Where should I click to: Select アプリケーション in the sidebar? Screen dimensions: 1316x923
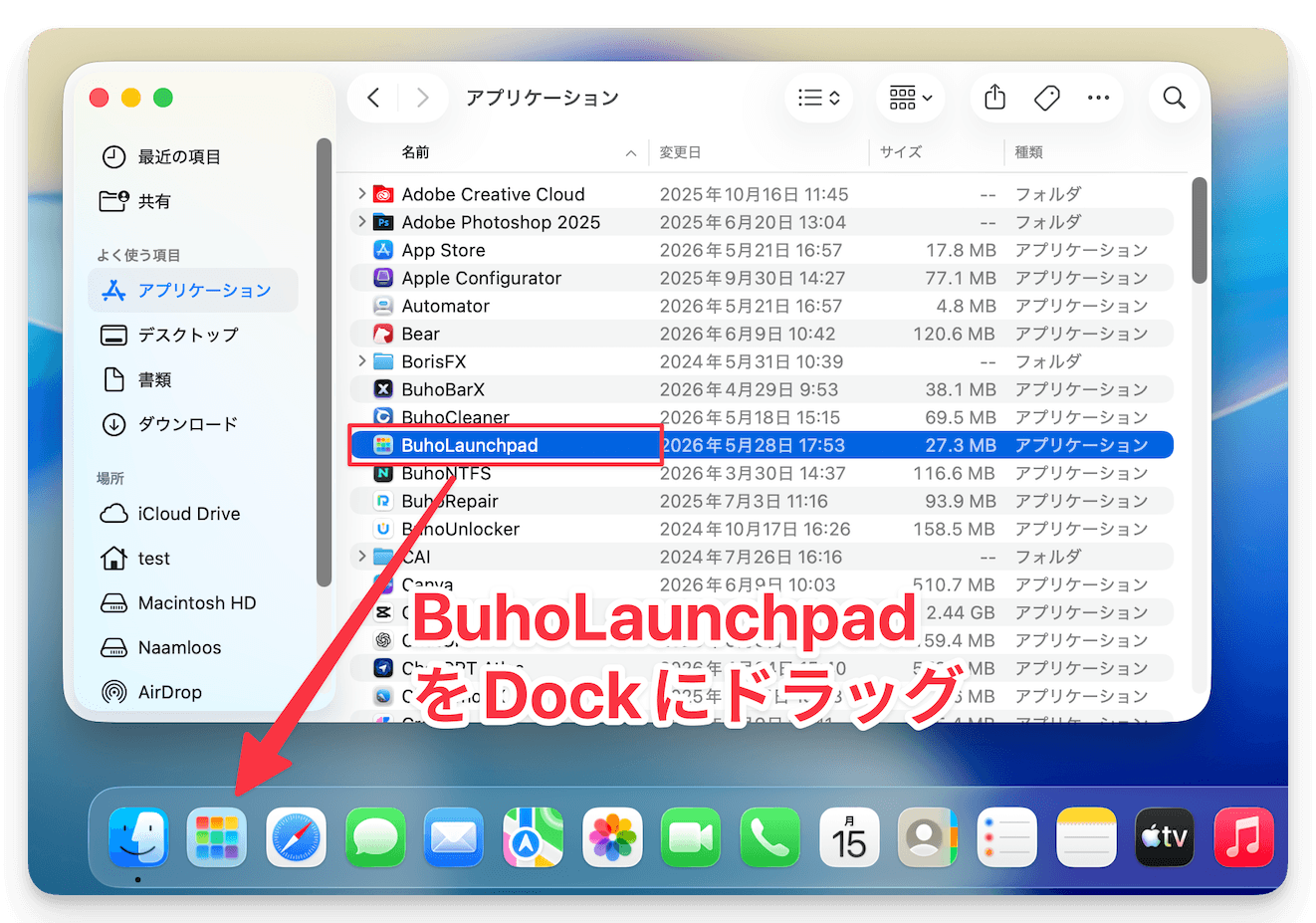point(194,290)
